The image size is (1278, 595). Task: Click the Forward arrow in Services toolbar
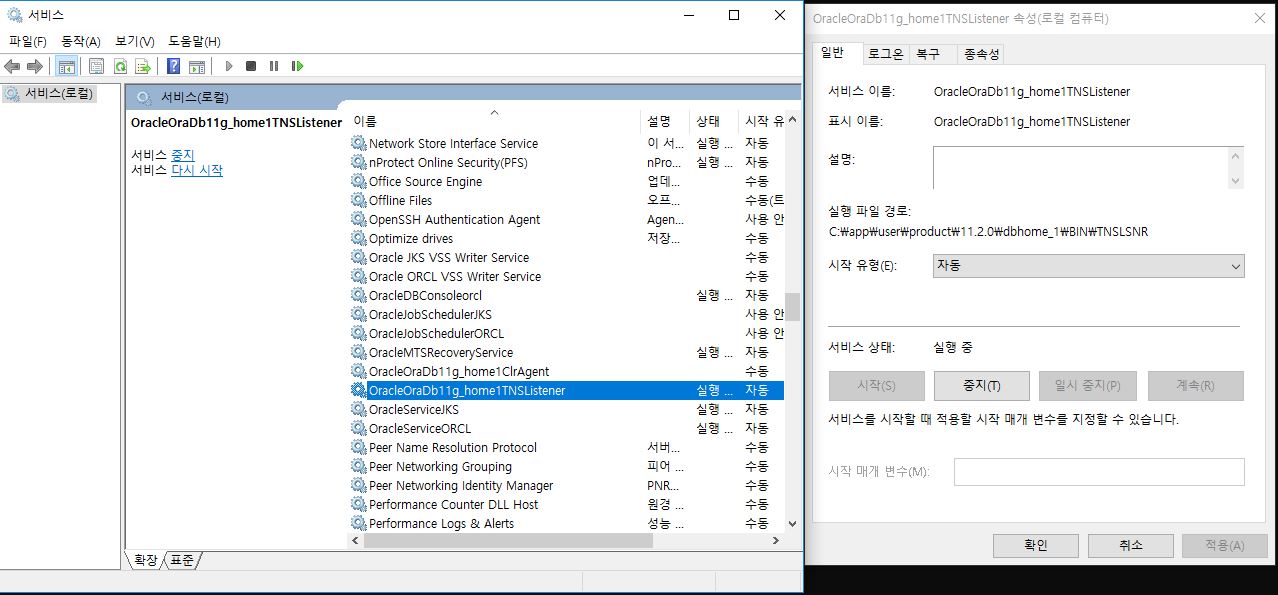(35, 66)
